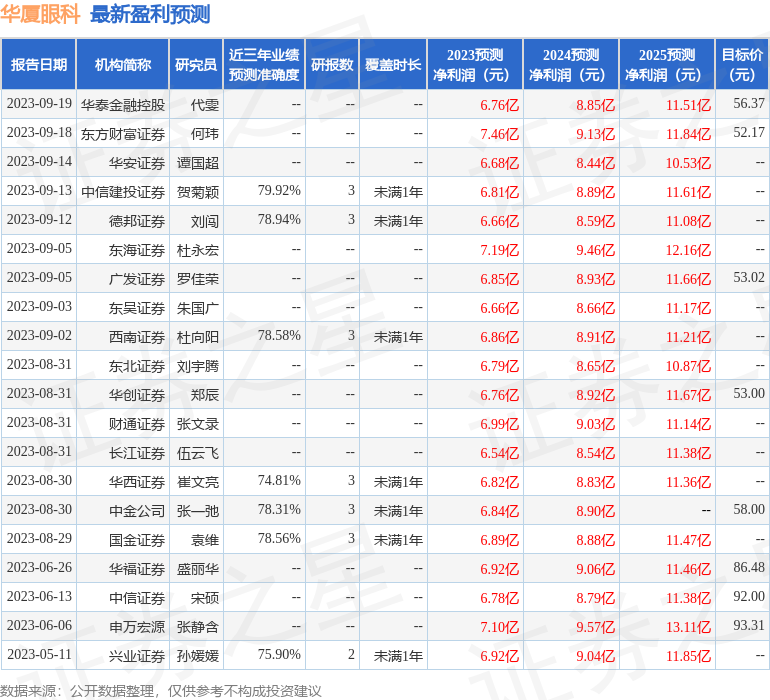Select the 机构简称 column header
This screenshot has height=700, width=770.
pos(123,65)
